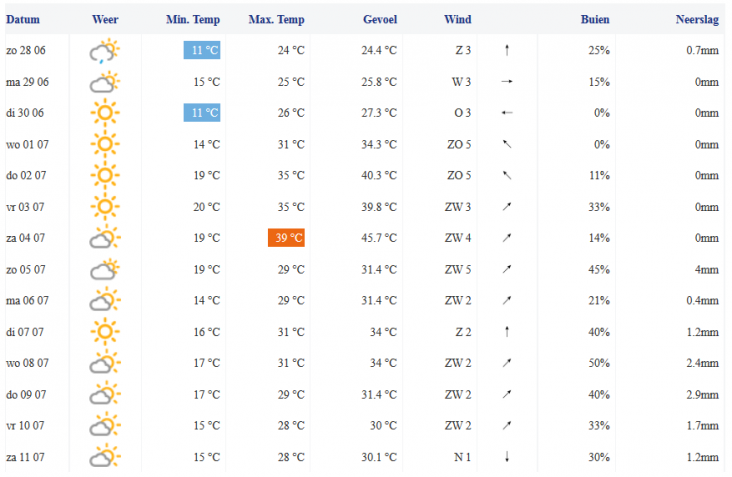Click the blue 11 °C cell for zo 28 06
732x477 pixels.
(x=202, y=50)
